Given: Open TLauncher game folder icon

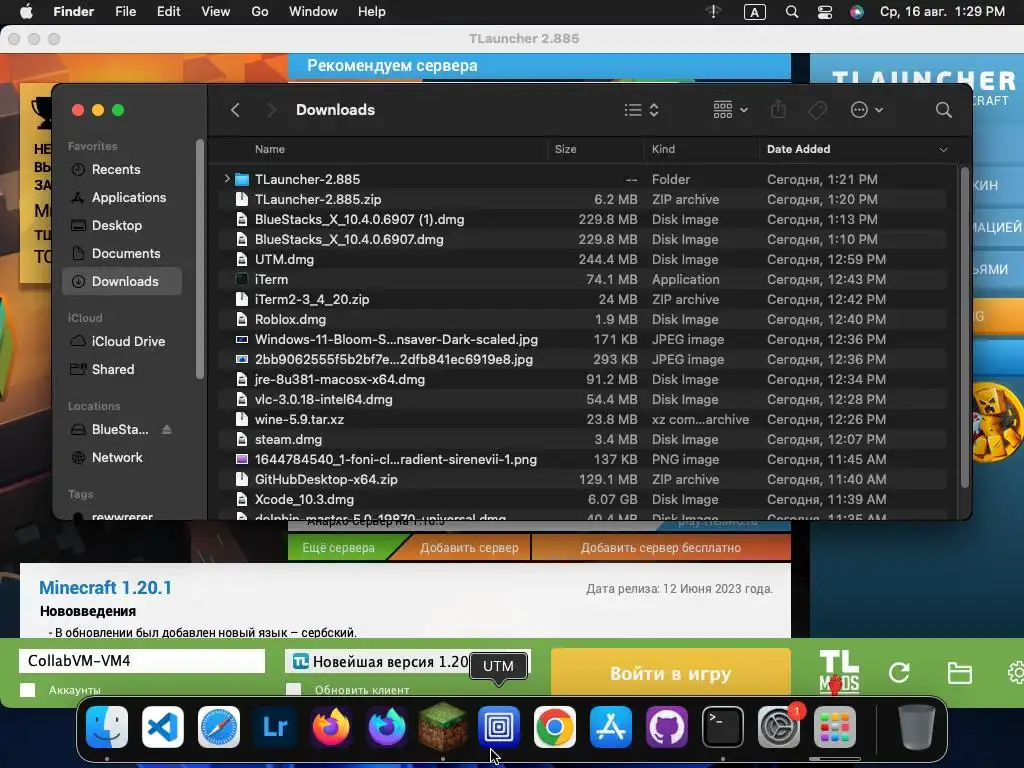Looking at the screenshot, I should point(959,673).
